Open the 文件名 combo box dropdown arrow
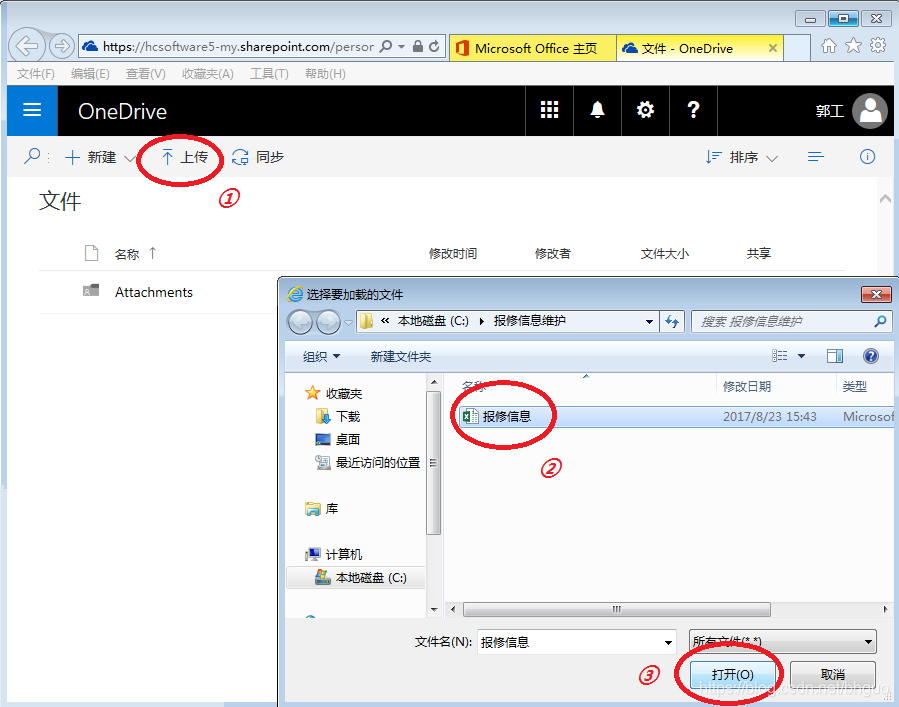The width and height of the screenshot is (899, 707). [x=668, y=642]
